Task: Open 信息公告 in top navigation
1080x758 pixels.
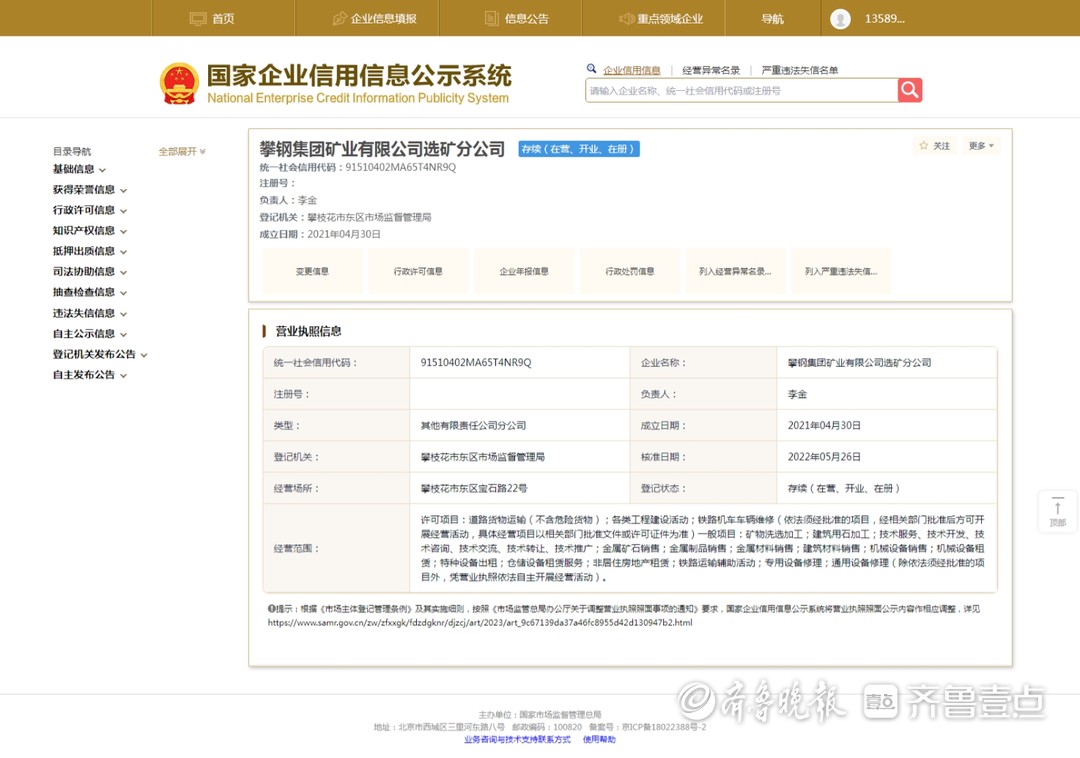Action: click(x=527, y=19)
